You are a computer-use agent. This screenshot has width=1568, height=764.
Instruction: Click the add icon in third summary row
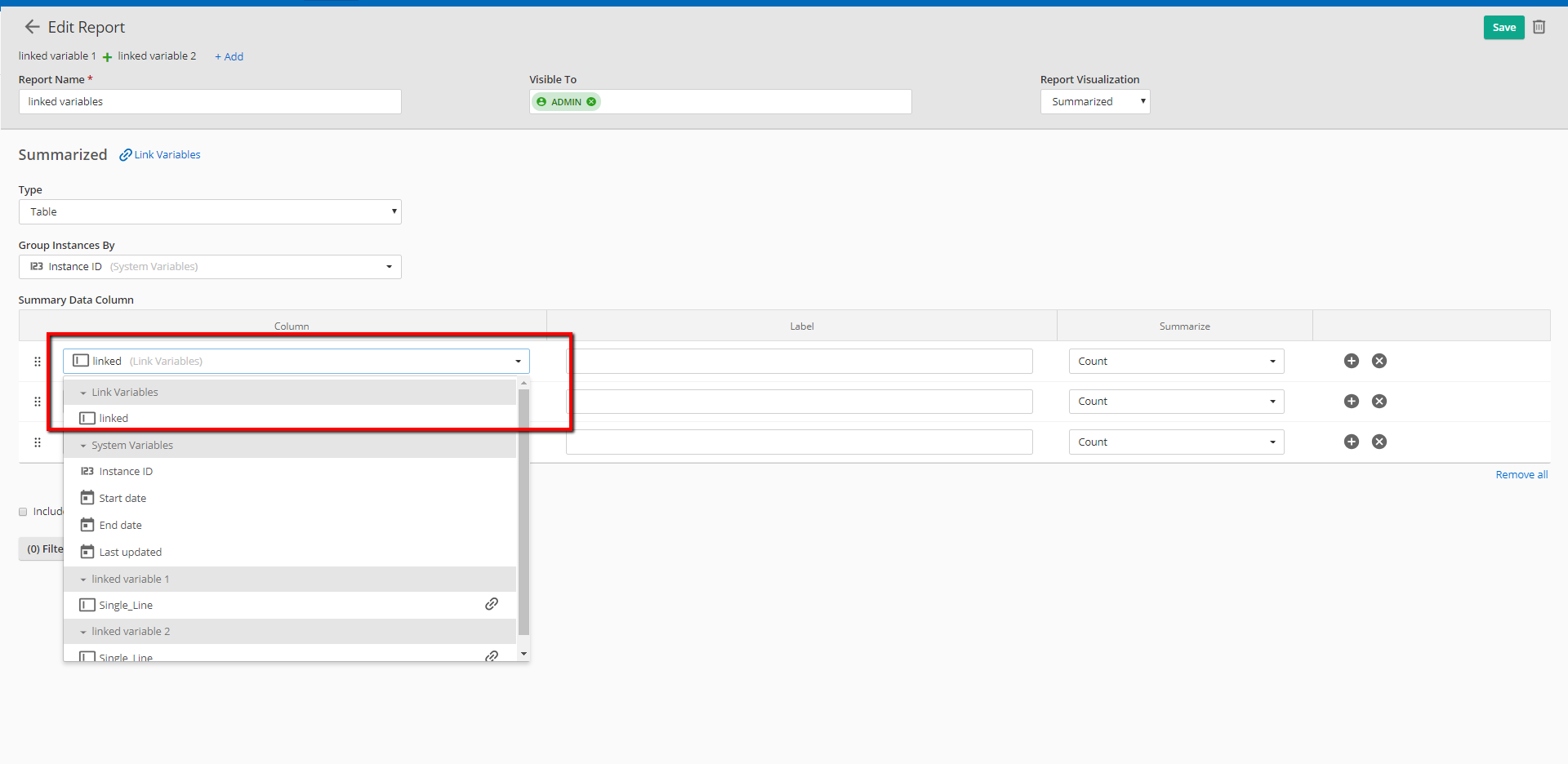coord(1352,442)
